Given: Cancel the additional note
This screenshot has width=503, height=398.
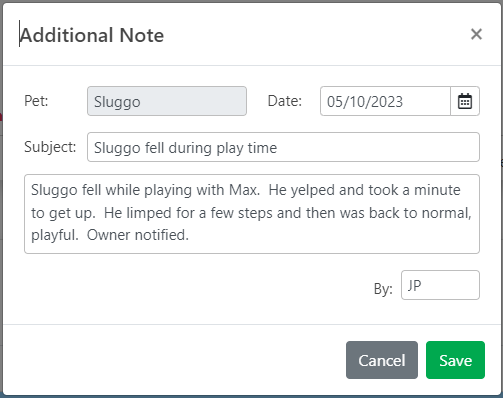Looking at the screenshot, I should [382, 360].
